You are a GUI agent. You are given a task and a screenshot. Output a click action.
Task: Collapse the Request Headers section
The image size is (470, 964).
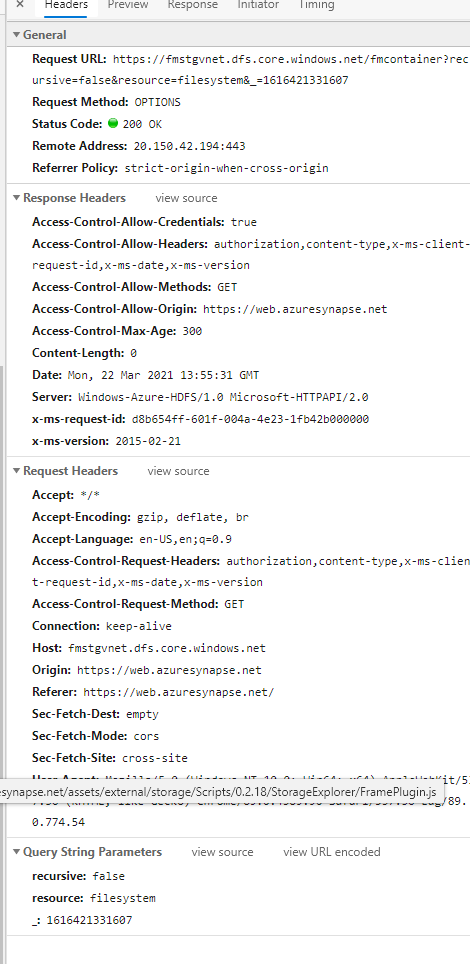pyautogui.click(x=17, y=471)
